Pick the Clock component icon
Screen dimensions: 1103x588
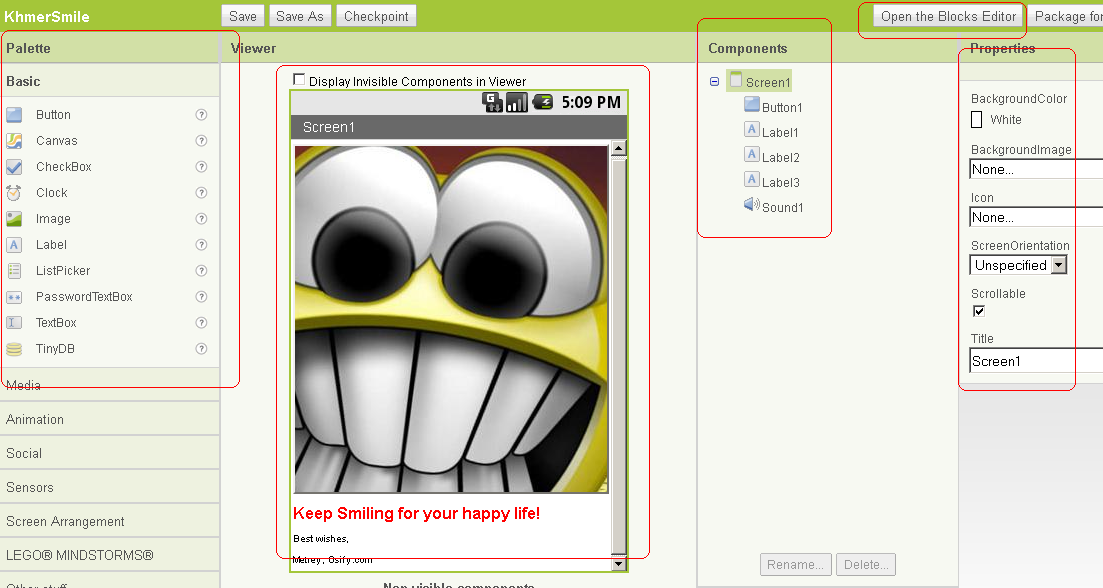coord(14,193)
